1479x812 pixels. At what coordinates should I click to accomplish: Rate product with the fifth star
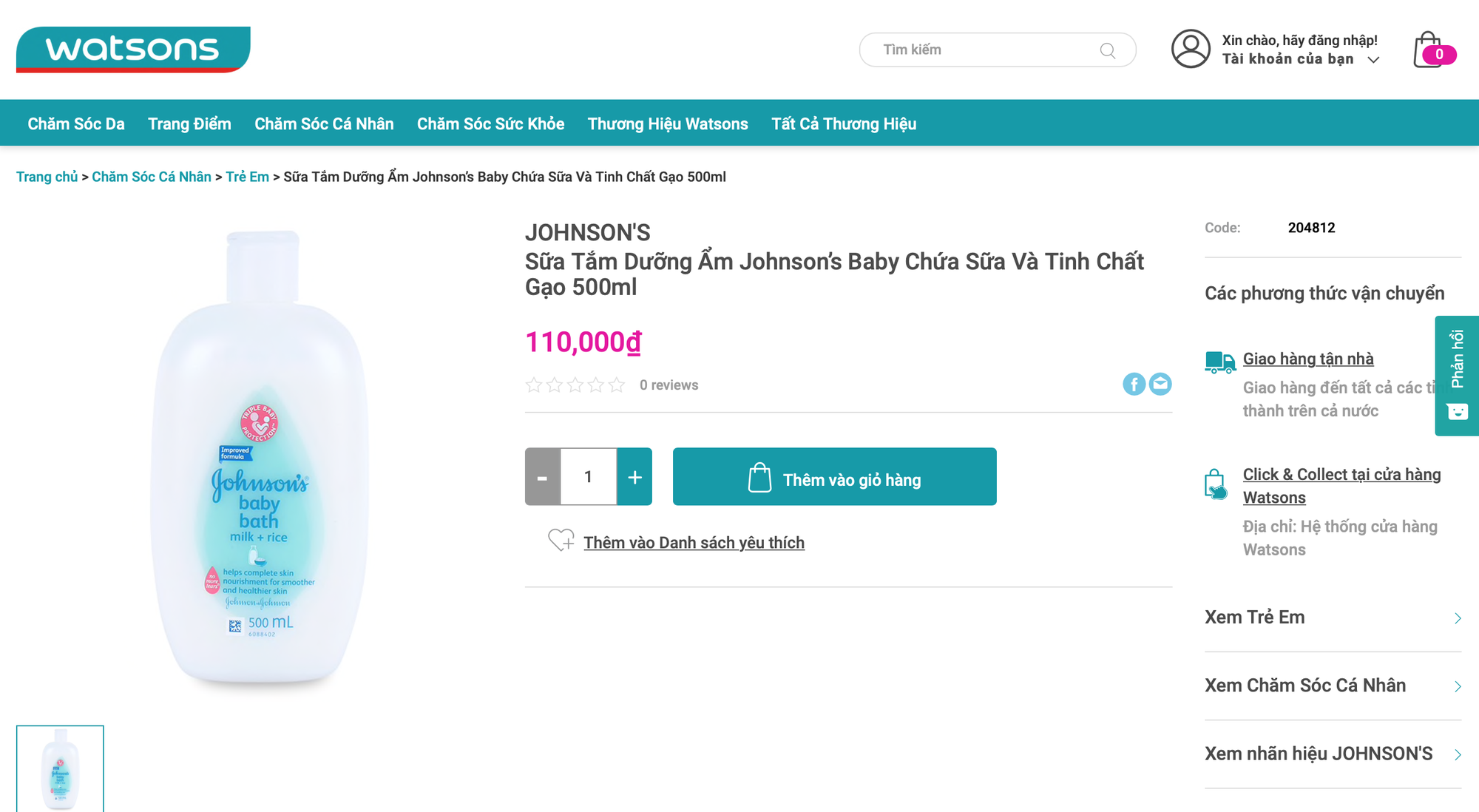617,385
